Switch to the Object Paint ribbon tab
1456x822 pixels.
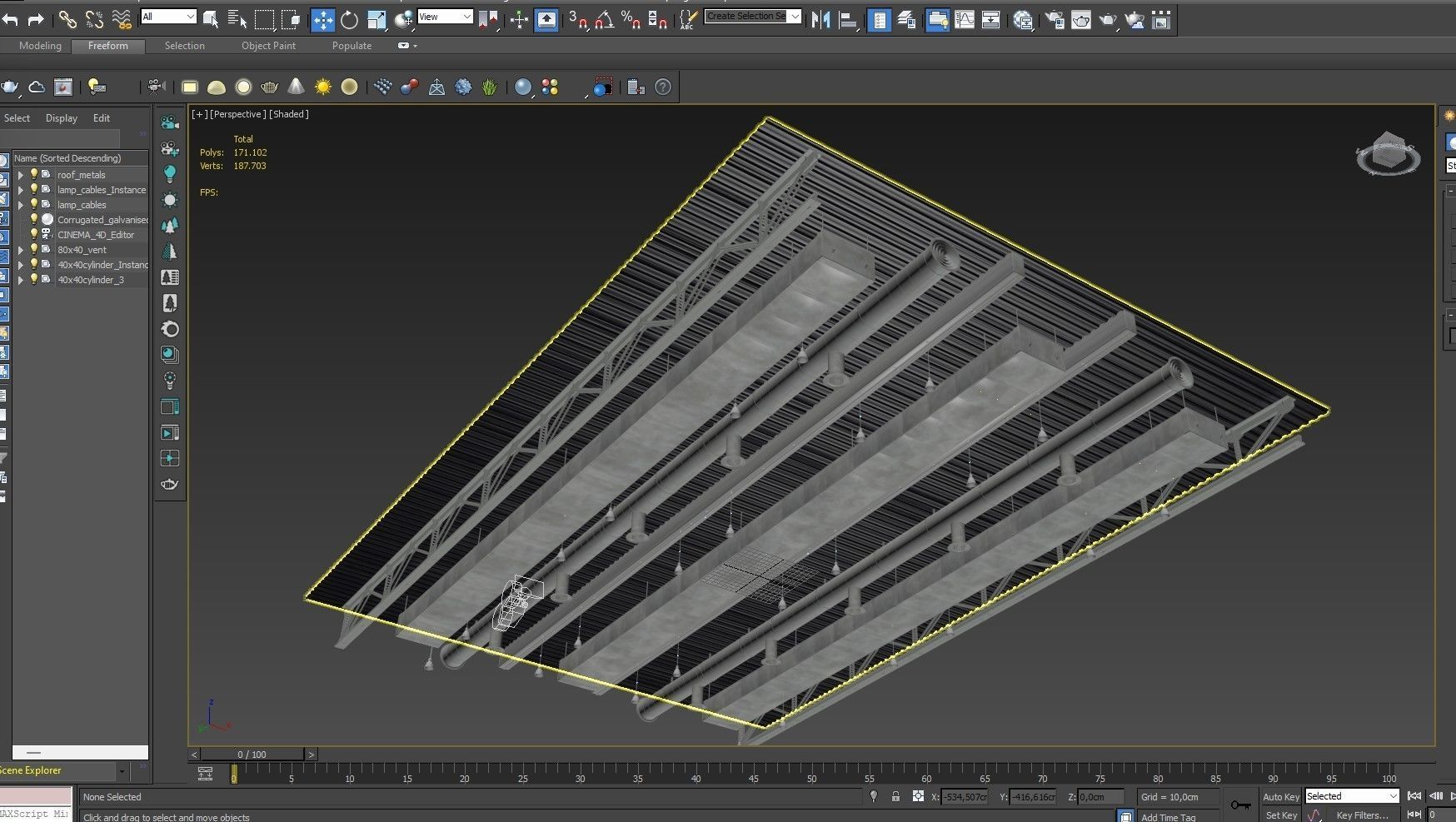click(268, 46)
